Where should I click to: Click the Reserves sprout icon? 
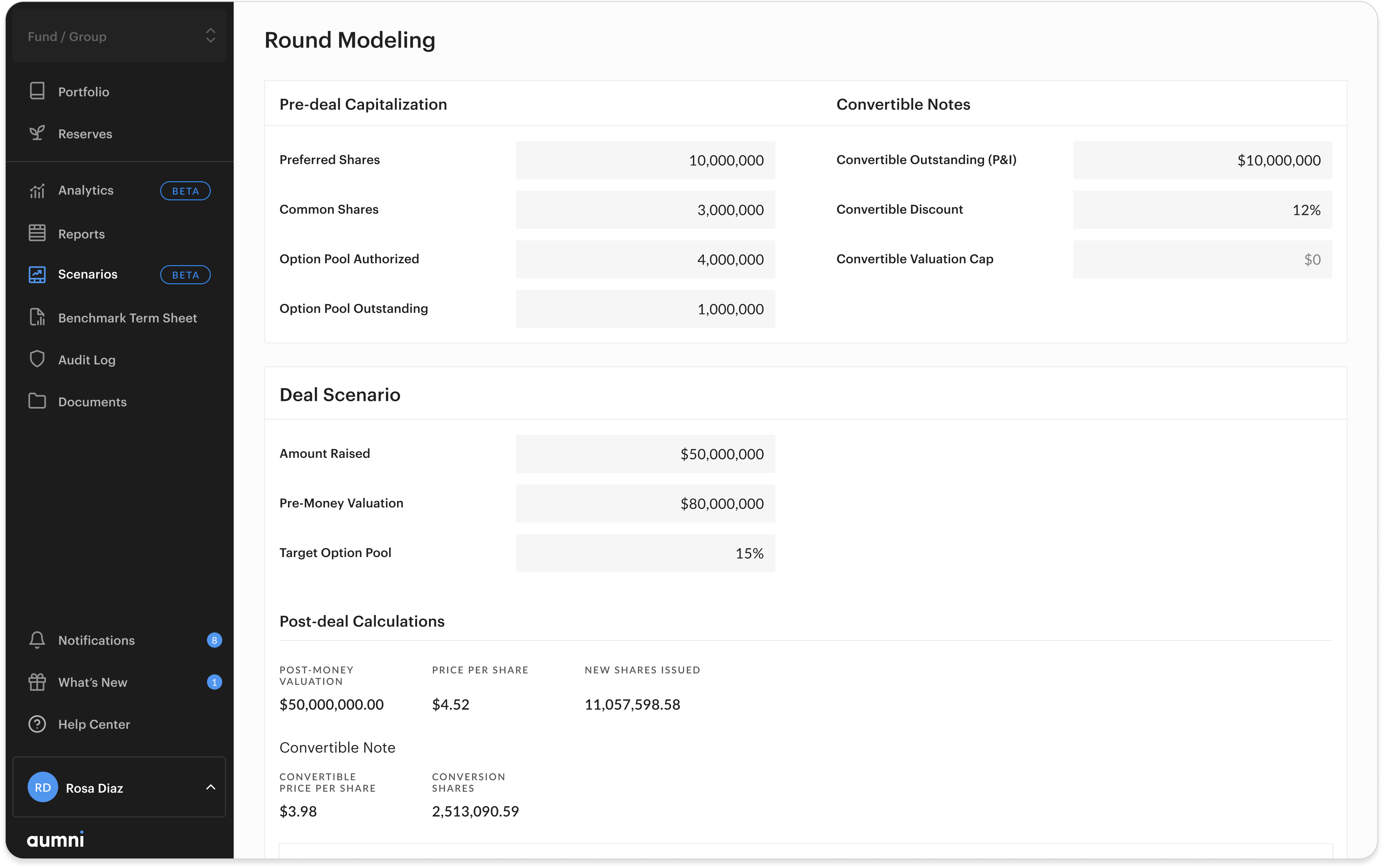37,133
